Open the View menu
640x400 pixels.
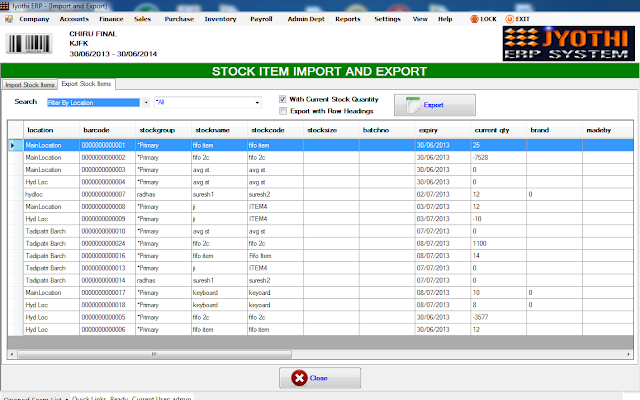[420, 19]
